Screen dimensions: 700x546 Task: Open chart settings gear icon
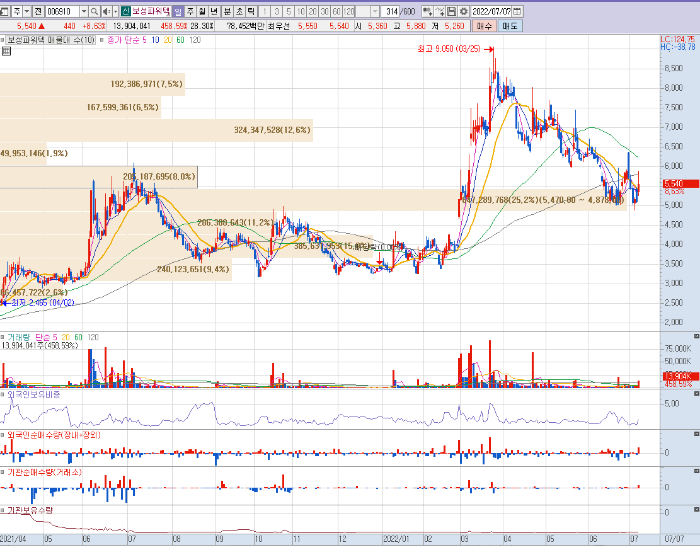point(464,11)
